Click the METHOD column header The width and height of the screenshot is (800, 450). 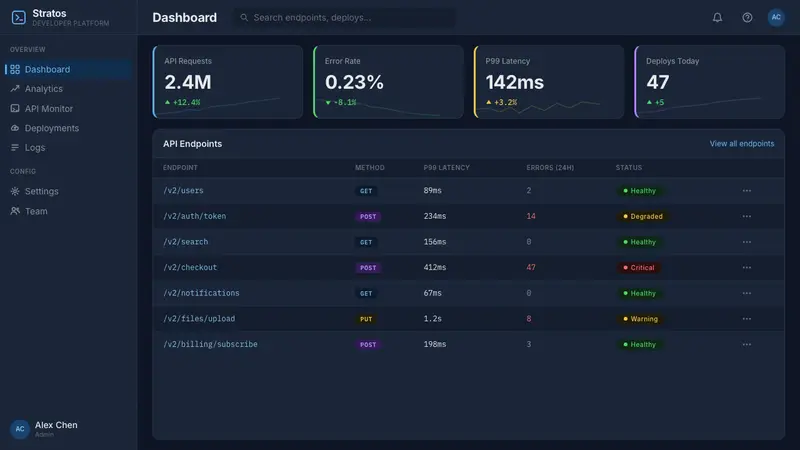coord(370,168)
